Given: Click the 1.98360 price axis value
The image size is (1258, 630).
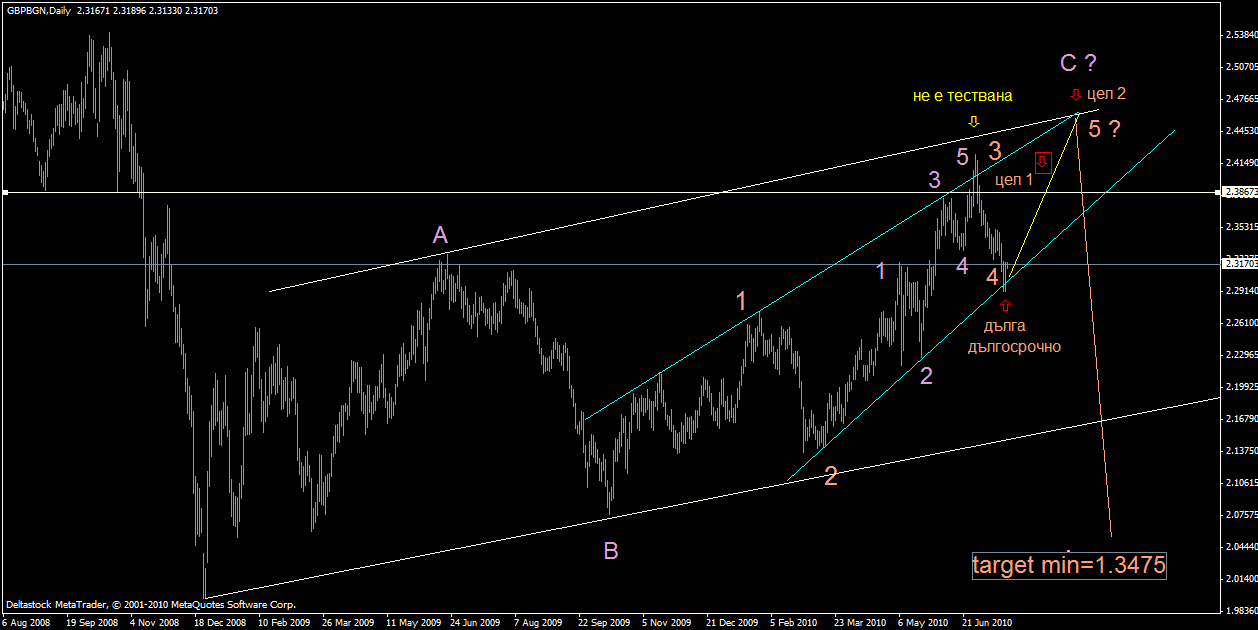Looking at the screenshot, I should point(1240,611).
